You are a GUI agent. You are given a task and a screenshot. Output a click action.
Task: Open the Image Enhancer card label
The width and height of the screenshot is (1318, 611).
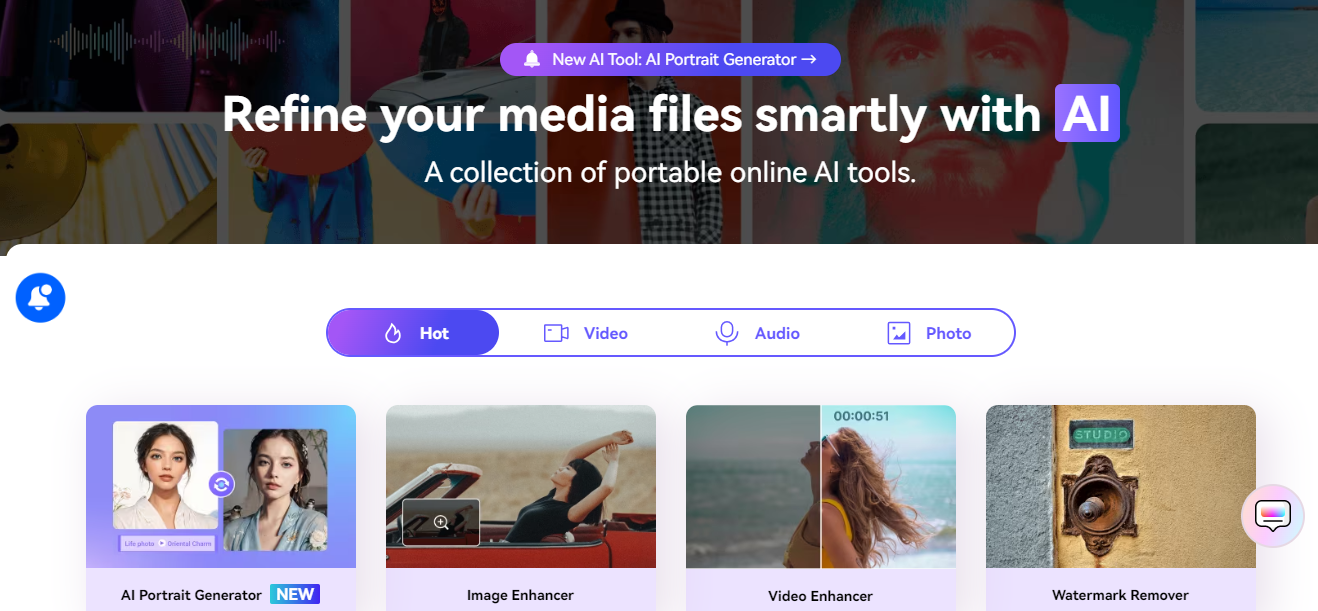point(521,595)
